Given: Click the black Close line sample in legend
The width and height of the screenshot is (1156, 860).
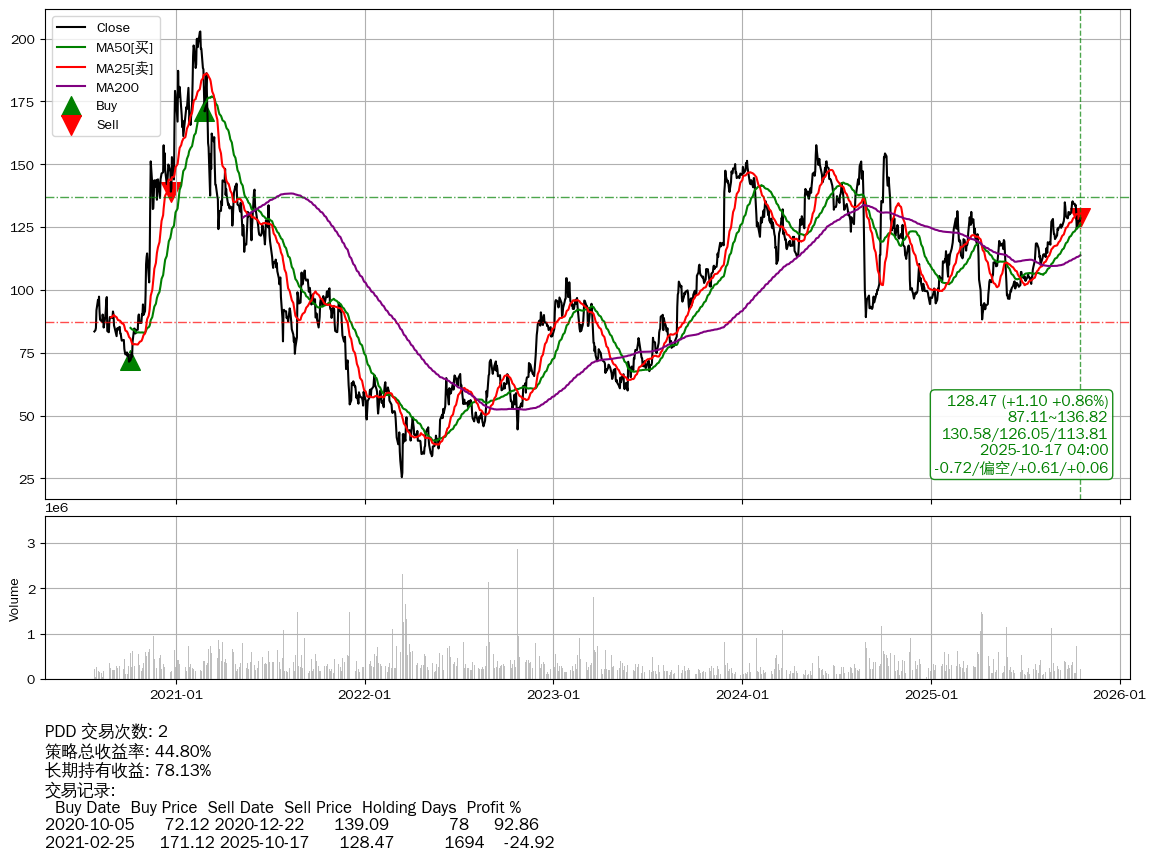Looking at the screenshot, I should [71, 28].
